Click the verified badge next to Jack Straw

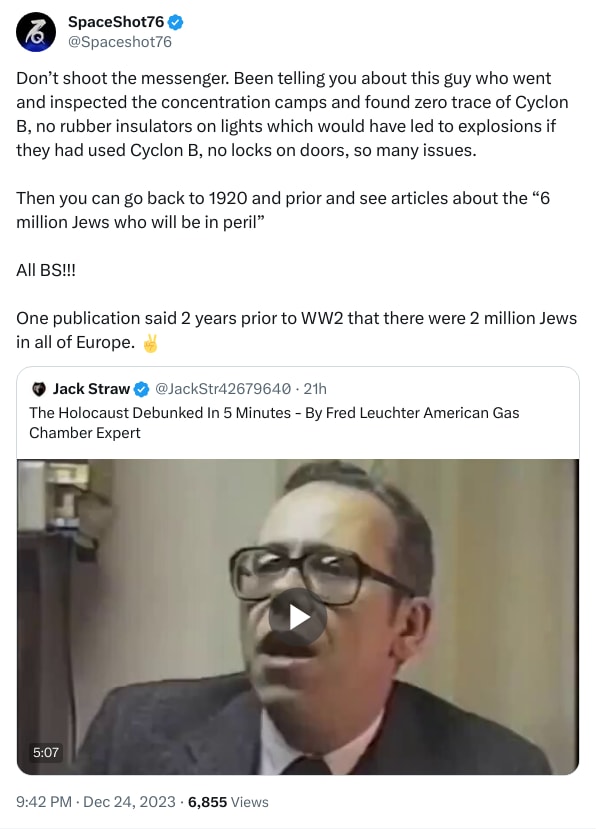point(142,389)
